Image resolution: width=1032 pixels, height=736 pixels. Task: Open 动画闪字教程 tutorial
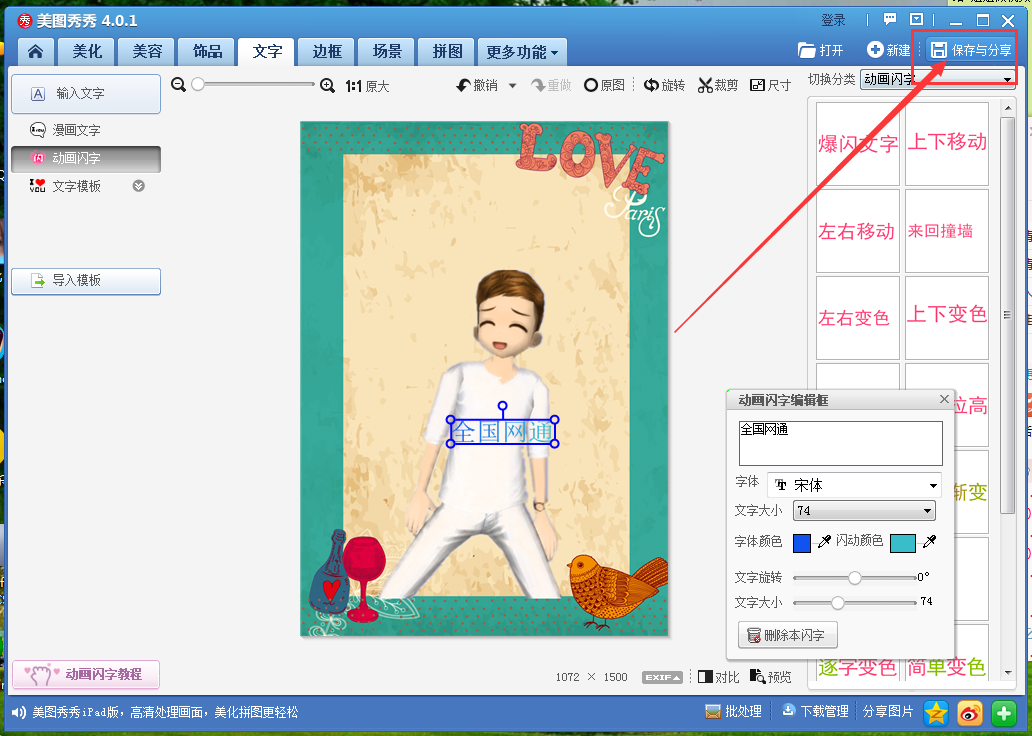(86, 674)
